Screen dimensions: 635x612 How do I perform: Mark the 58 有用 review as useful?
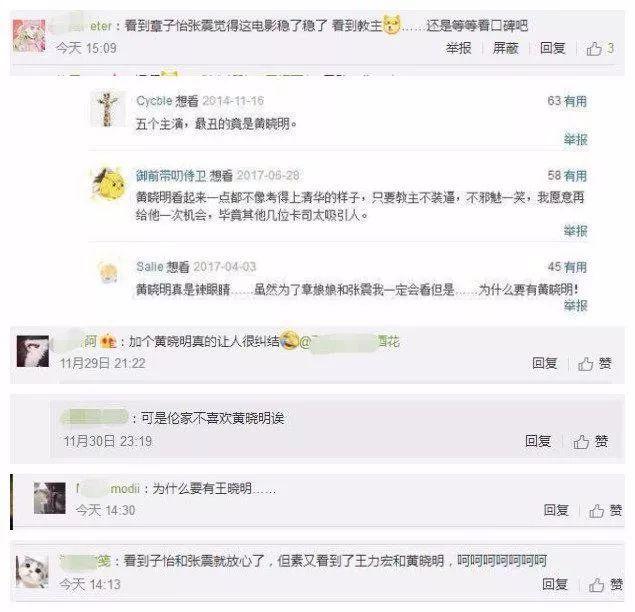(x=567, y=176)
